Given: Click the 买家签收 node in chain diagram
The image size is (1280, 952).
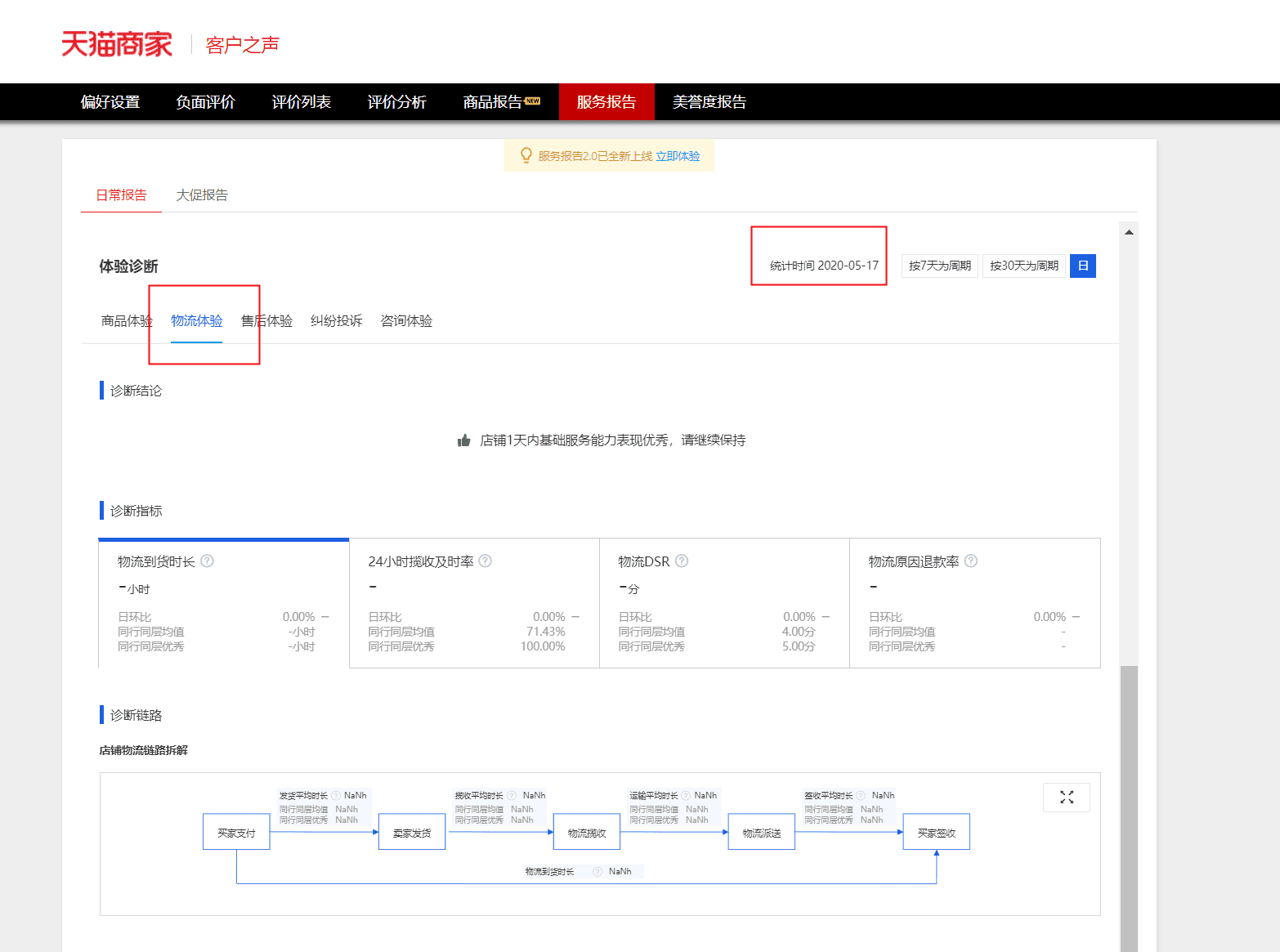Looking at the screenshot, I should (x=937, y=832).
